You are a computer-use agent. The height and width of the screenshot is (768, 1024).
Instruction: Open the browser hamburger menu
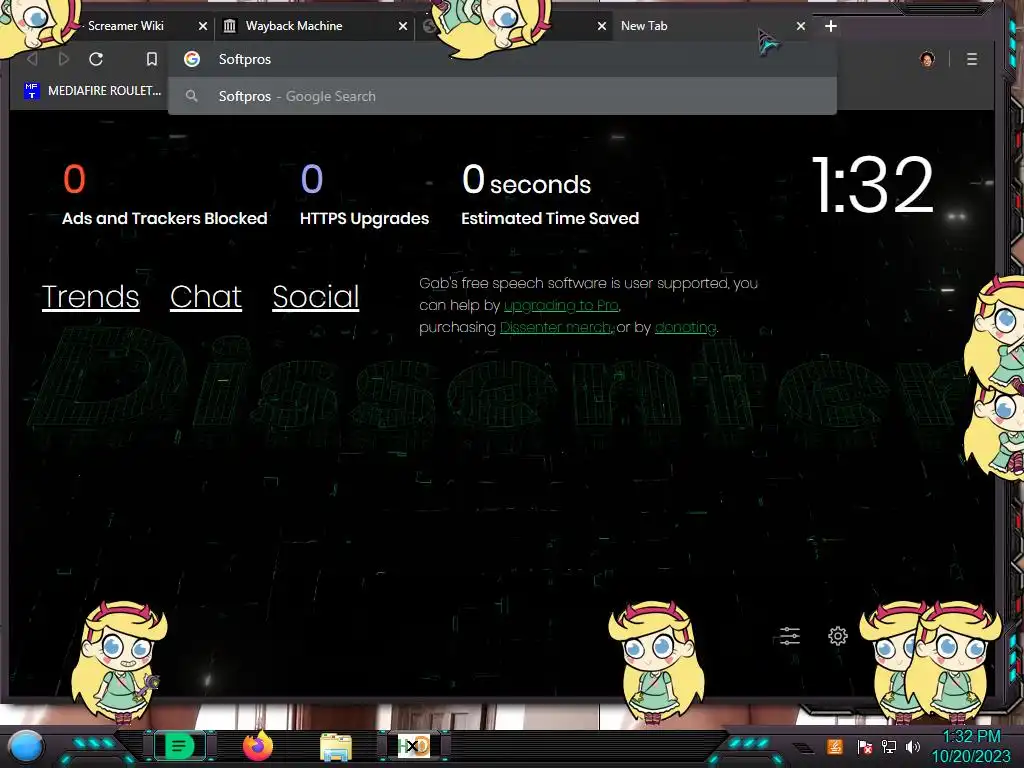972,59
